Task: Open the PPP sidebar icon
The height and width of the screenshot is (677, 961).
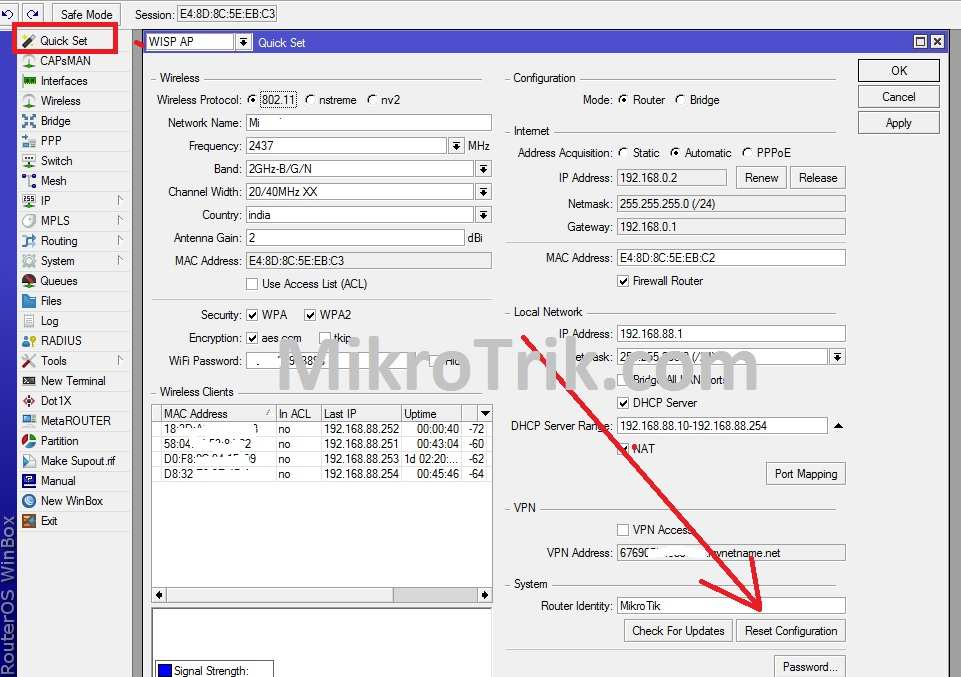Action: (x=29, y=141)
